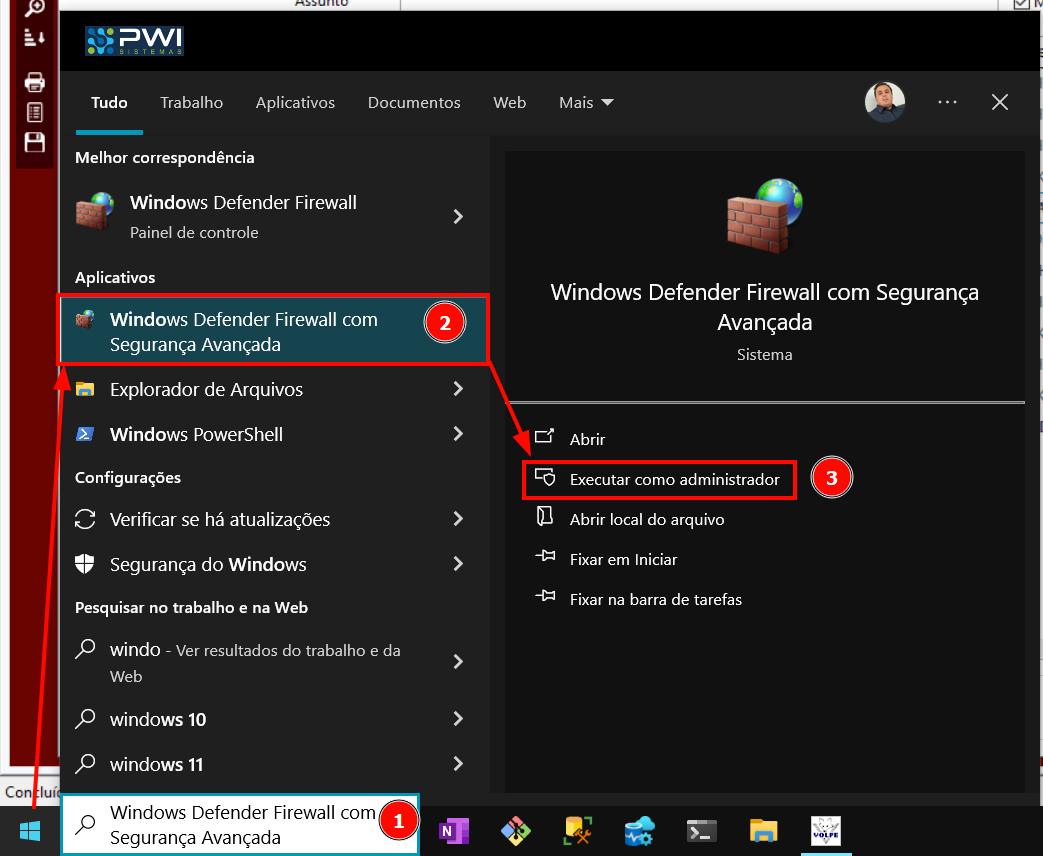Switch to the Aplicativos tab
1043x856 pixels.
(295, 103)
